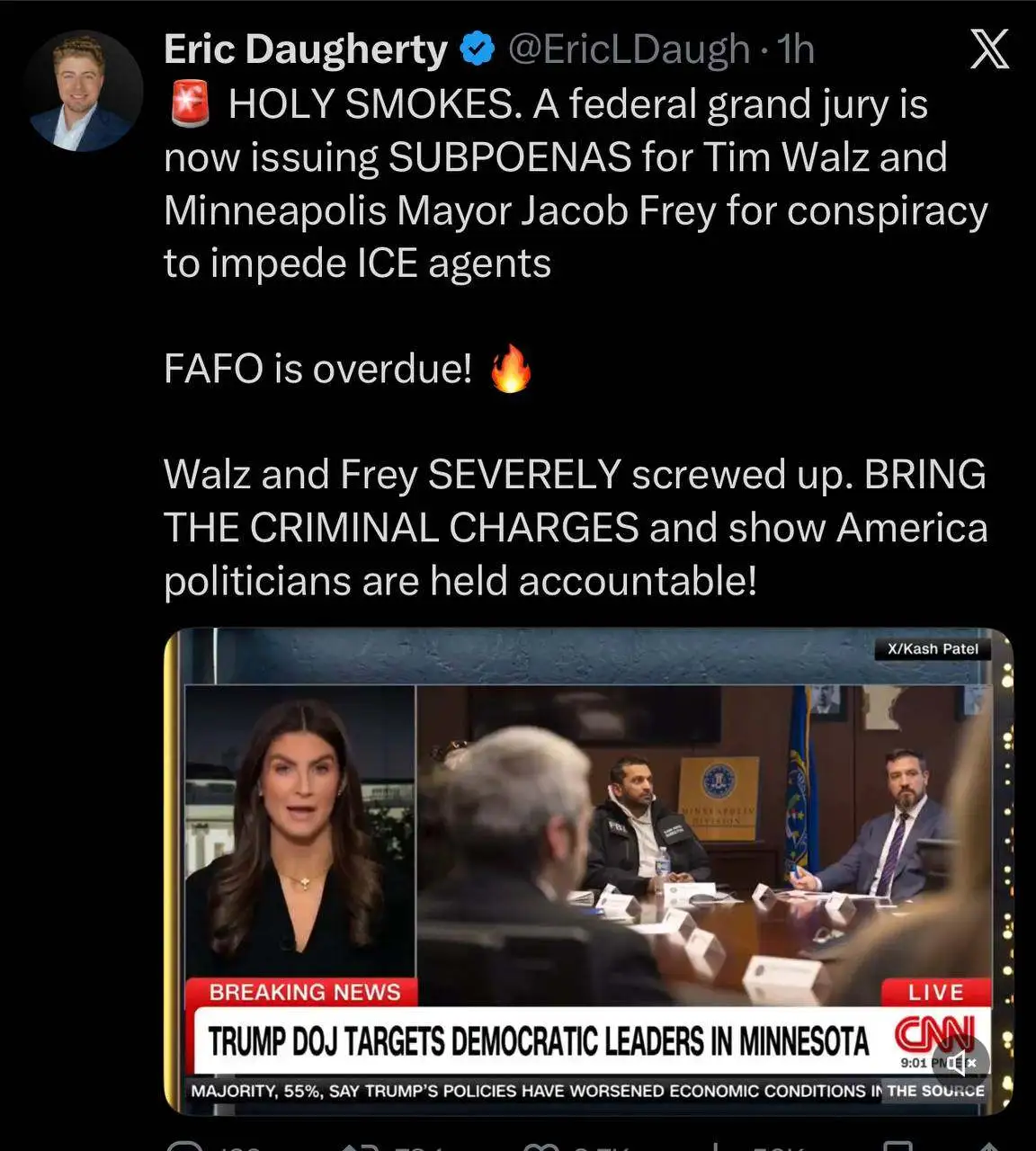
Task: Click the red LIVE badge on the video
Action: (x=935, y=992)
